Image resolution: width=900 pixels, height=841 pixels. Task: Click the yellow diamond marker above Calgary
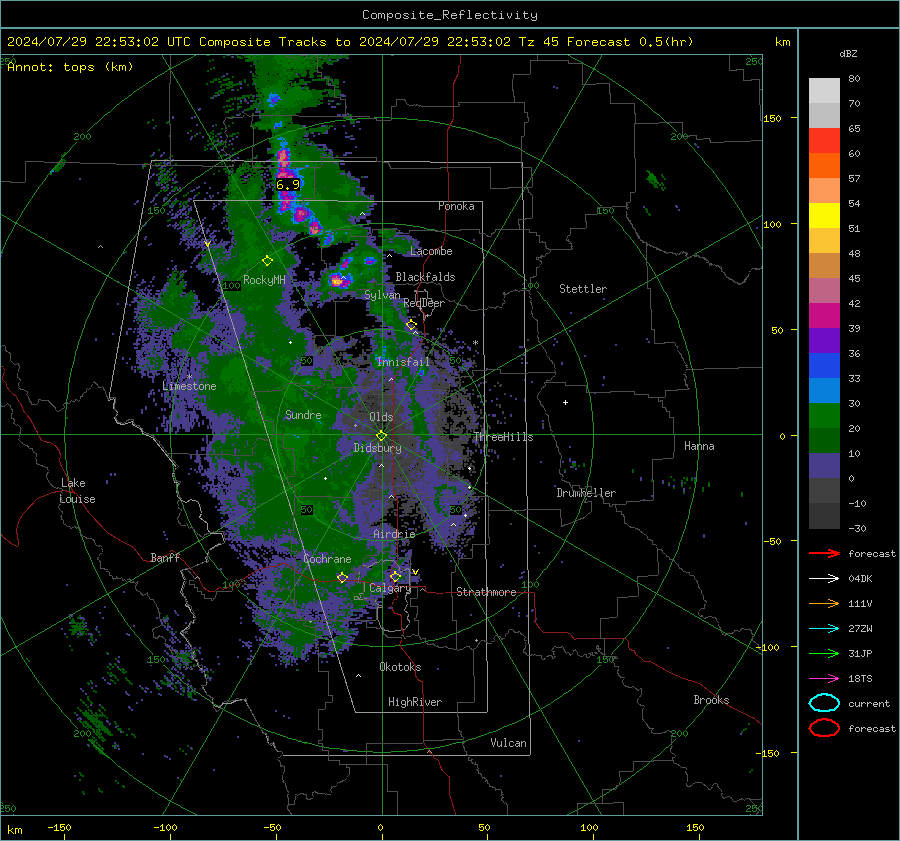pyautogui.click(x=395, y=576)
